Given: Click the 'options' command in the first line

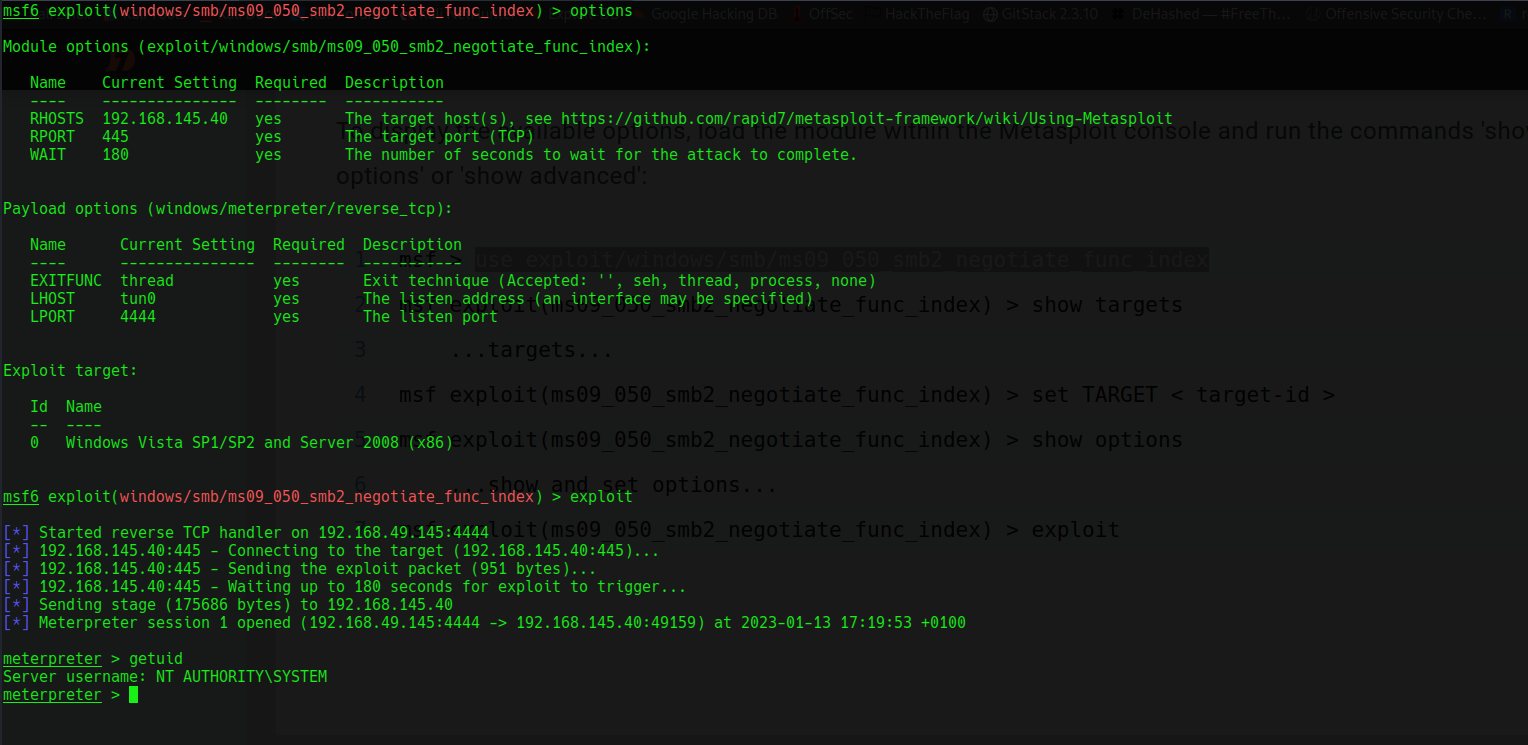Looking at the screenshot, I should [x=601, y=11].
